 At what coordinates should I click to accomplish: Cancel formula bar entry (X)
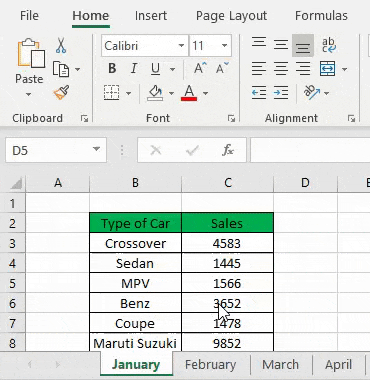coord(155,151)
